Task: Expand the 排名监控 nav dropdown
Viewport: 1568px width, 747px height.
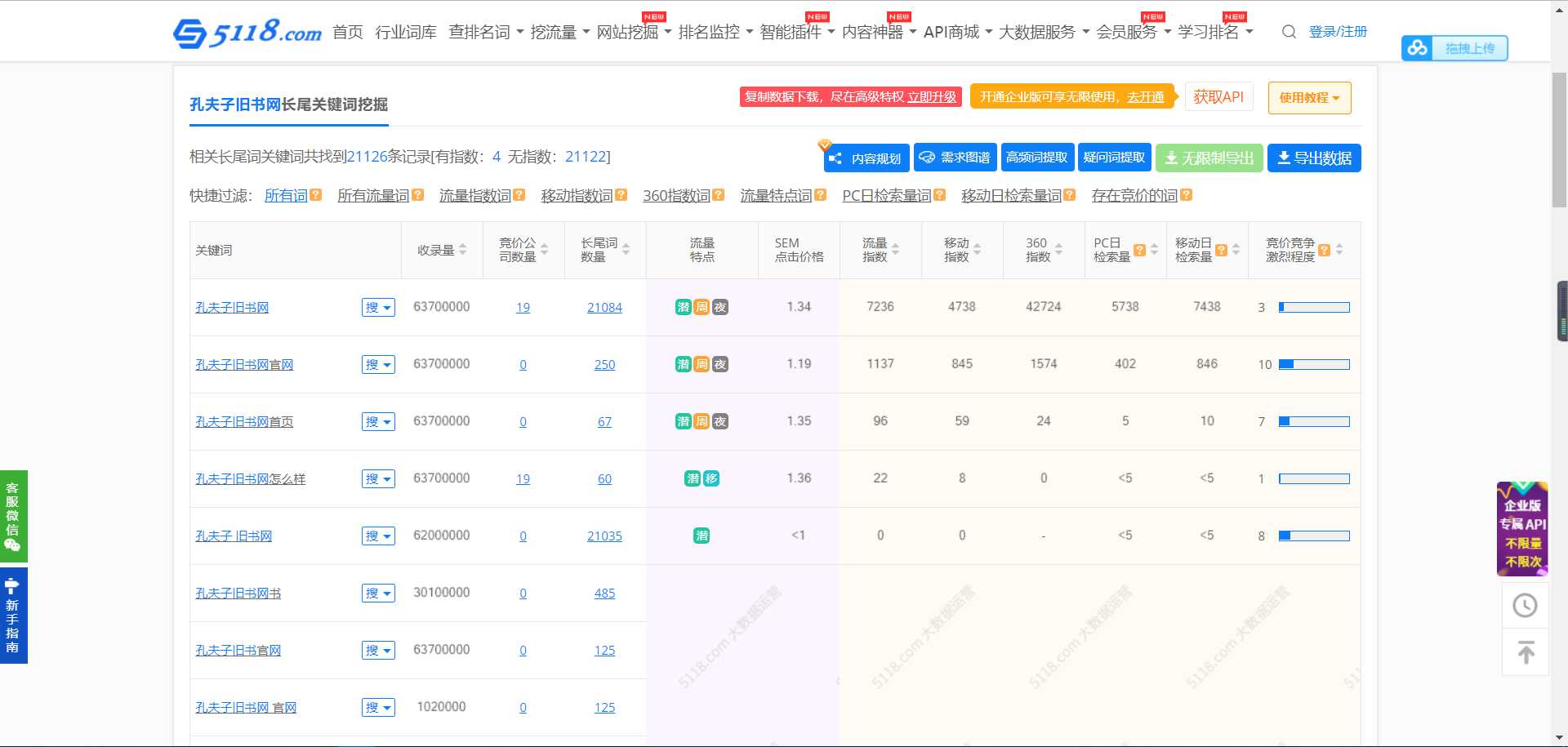Action: [715, 32]
